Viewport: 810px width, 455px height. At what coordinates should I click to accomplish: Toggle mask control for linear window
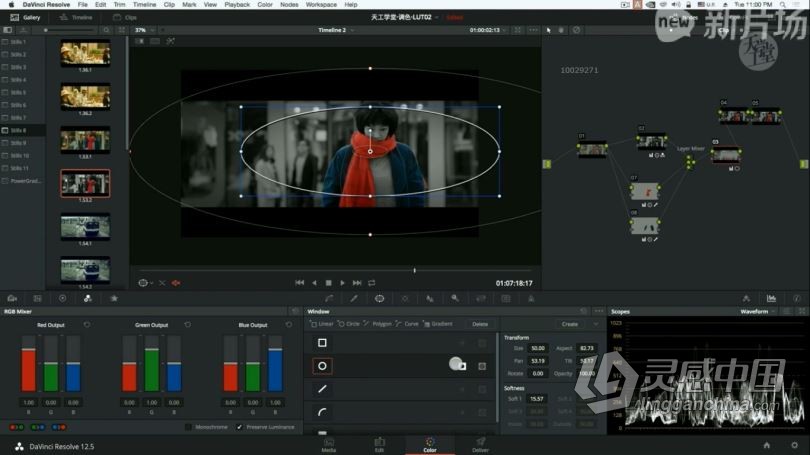[482, 343]
